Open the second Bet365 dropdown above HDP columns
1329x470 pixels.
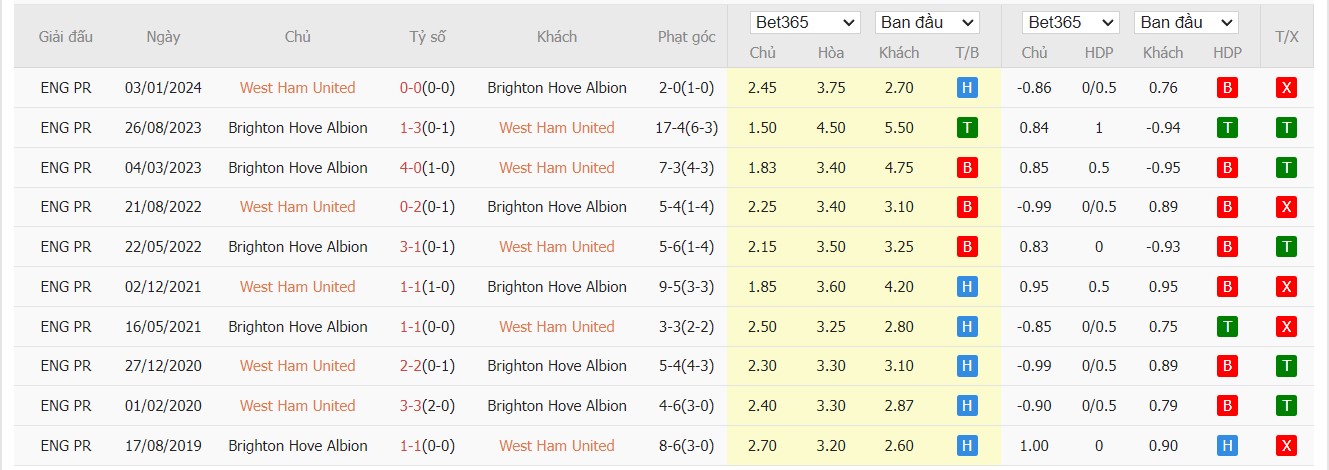(1070, 22)
